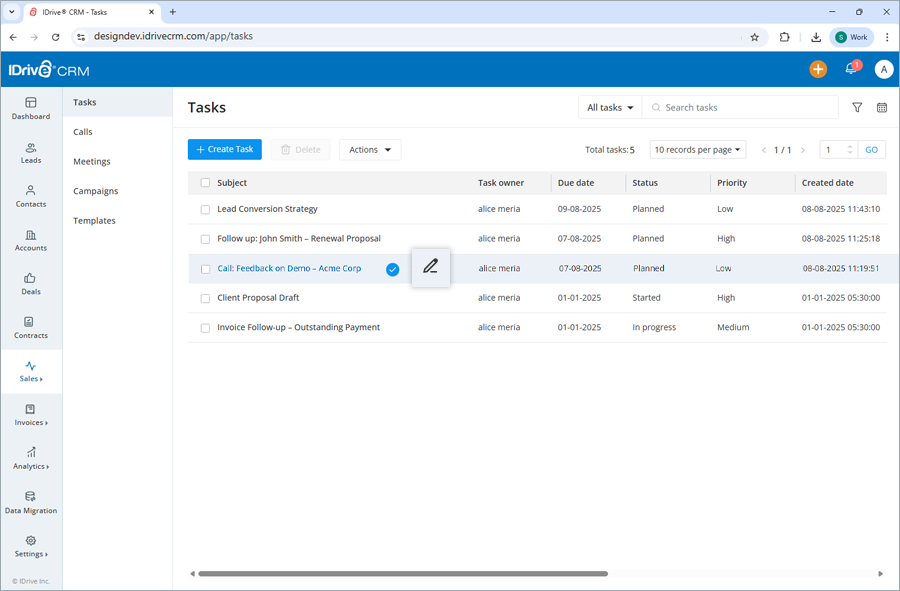Edit the Acme Corp call task
Image resolution: width=900 pixels, height=591 pixels.
pos(431,267)
